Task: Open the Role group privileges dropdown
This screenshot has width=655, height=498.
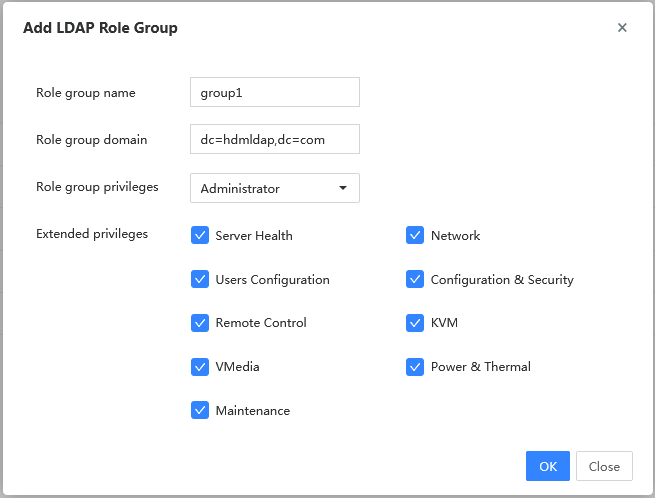Action: [275, 188]
